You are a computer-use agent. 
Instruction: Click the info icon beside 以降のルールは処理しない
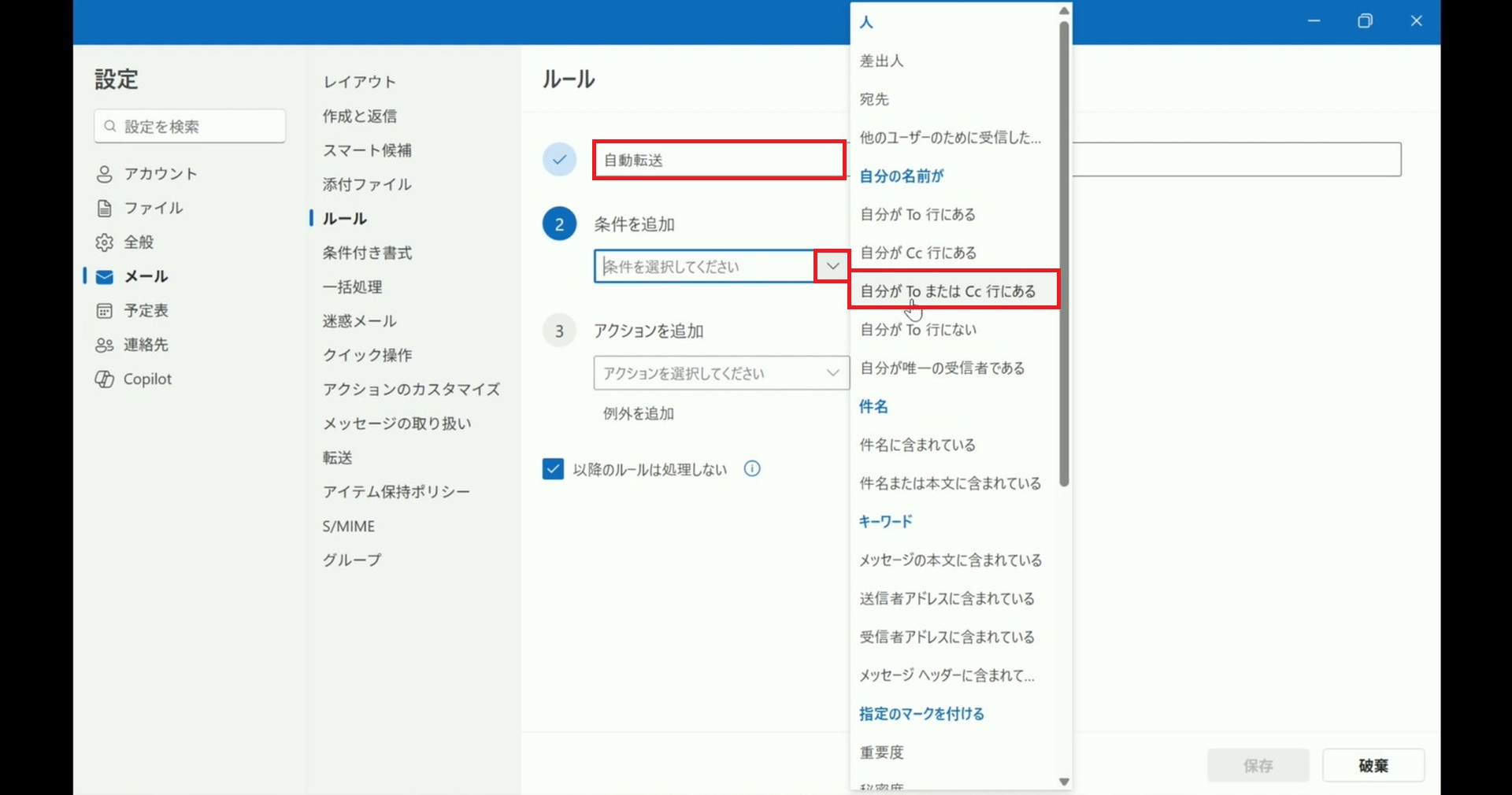pyautogui.click(x=752, y=469)
